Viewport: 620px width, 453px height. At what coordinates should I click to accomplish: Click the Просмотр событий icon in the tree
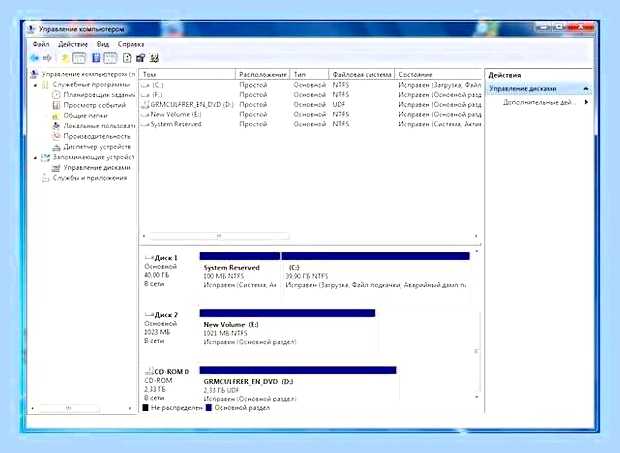tap(56, 105)
